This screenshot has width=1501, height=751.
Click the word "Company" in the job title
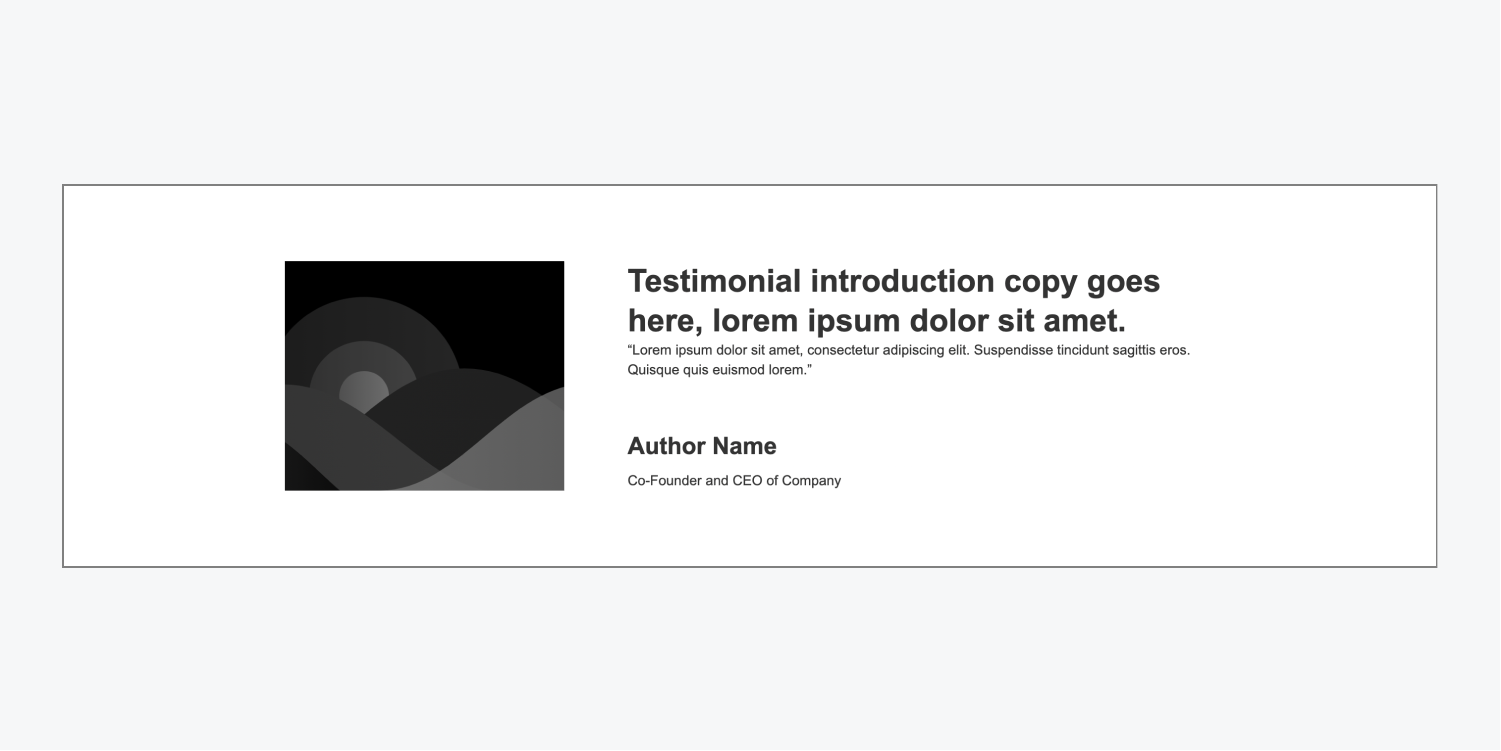click(x=811, y=481)
